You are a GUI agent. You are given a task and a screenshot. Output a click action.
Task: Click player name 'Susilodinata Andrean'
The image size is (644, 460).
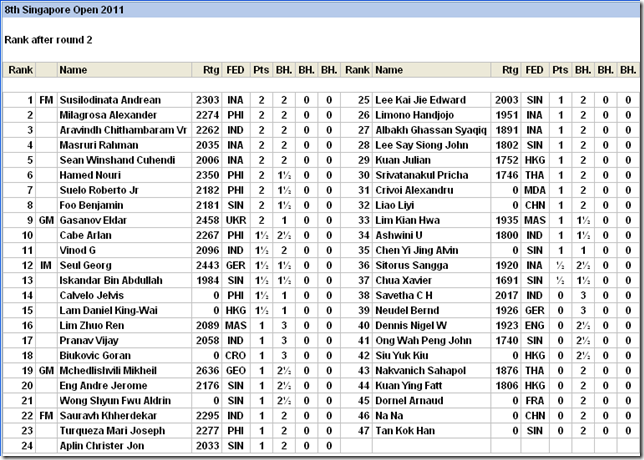[x=110, y=100]
